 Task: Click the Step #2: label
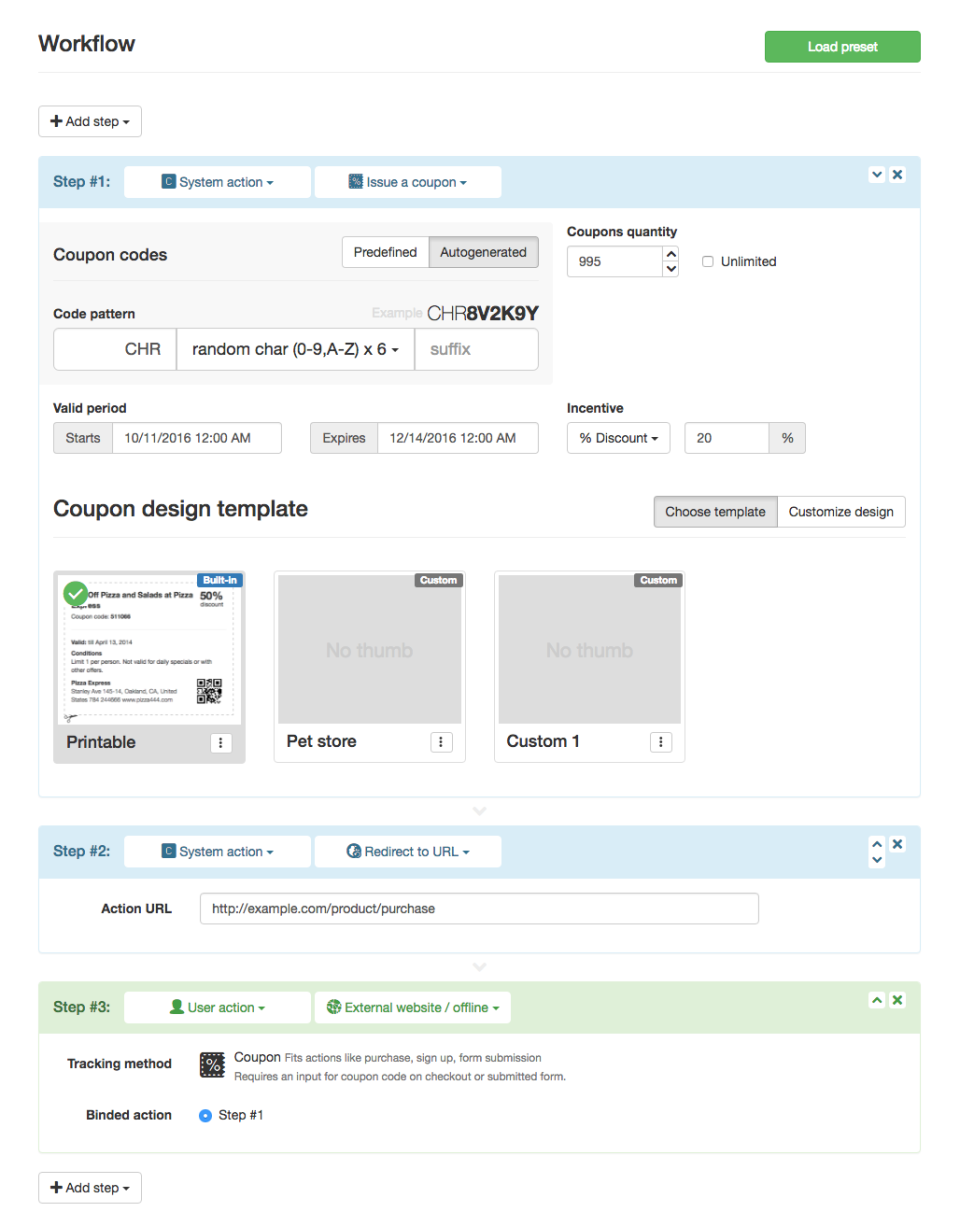point(82,852)
